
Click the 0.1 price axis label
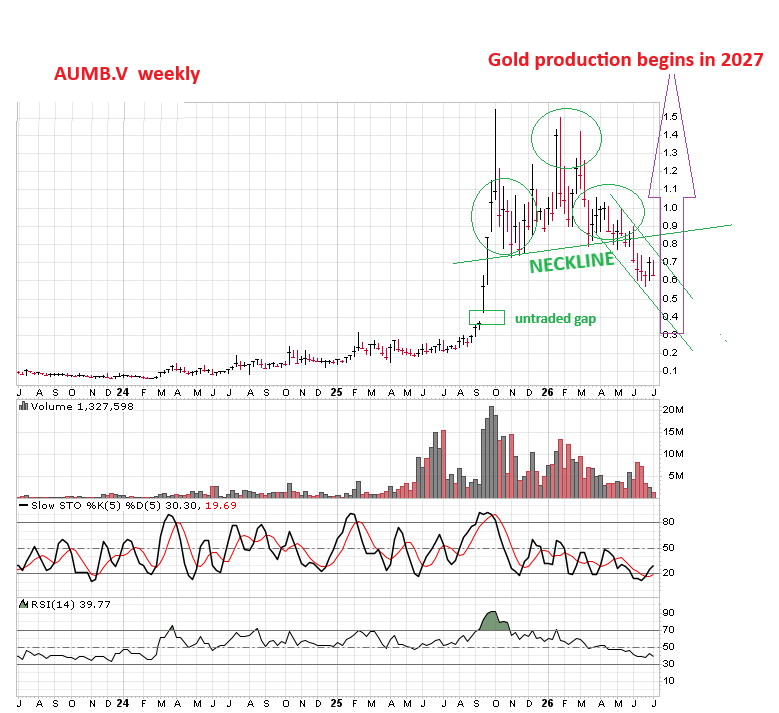pyautogui.click(x=670, y=371)
